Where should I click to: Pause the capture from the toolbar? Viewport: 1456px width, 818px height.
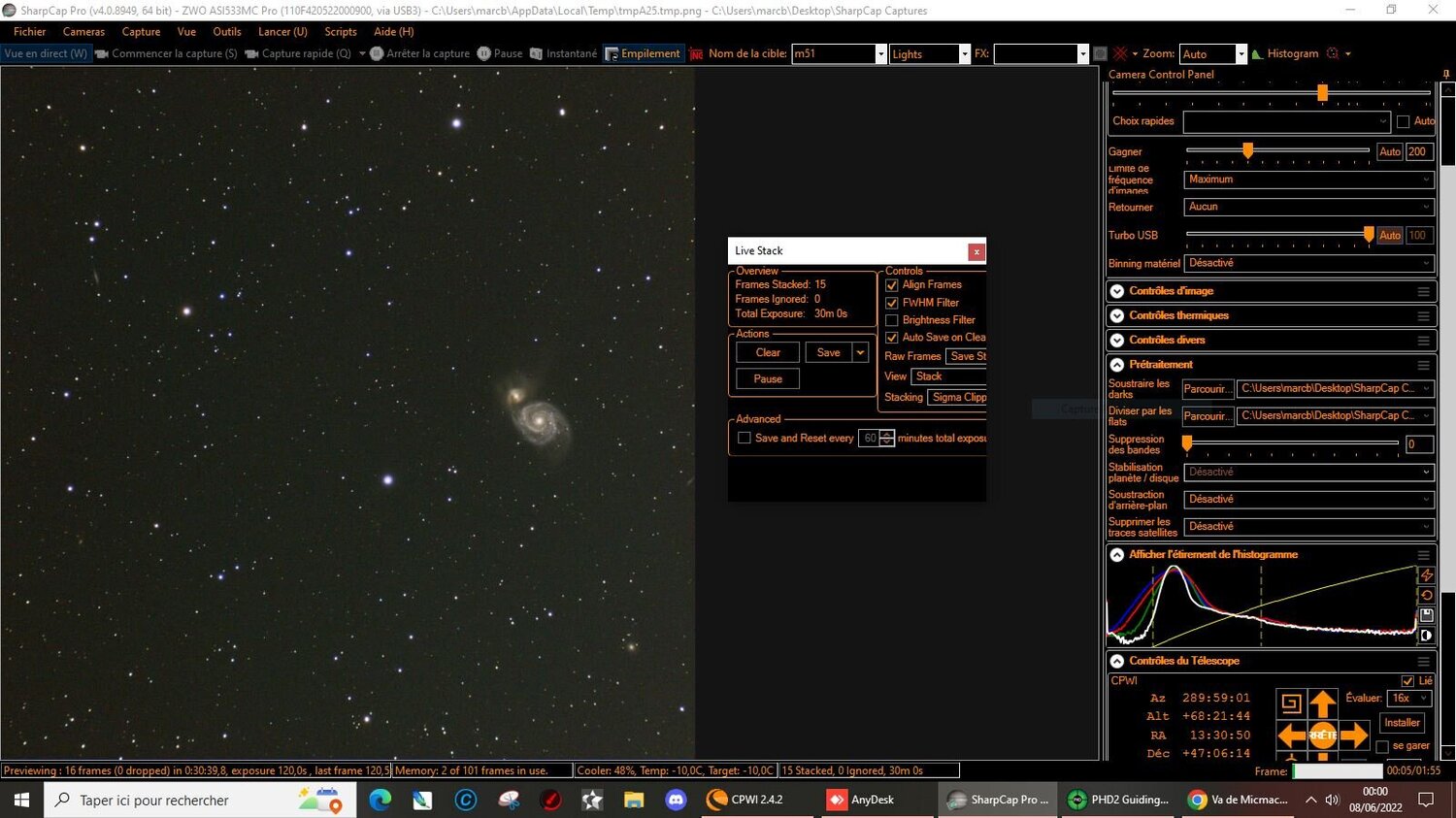[500, 53]
